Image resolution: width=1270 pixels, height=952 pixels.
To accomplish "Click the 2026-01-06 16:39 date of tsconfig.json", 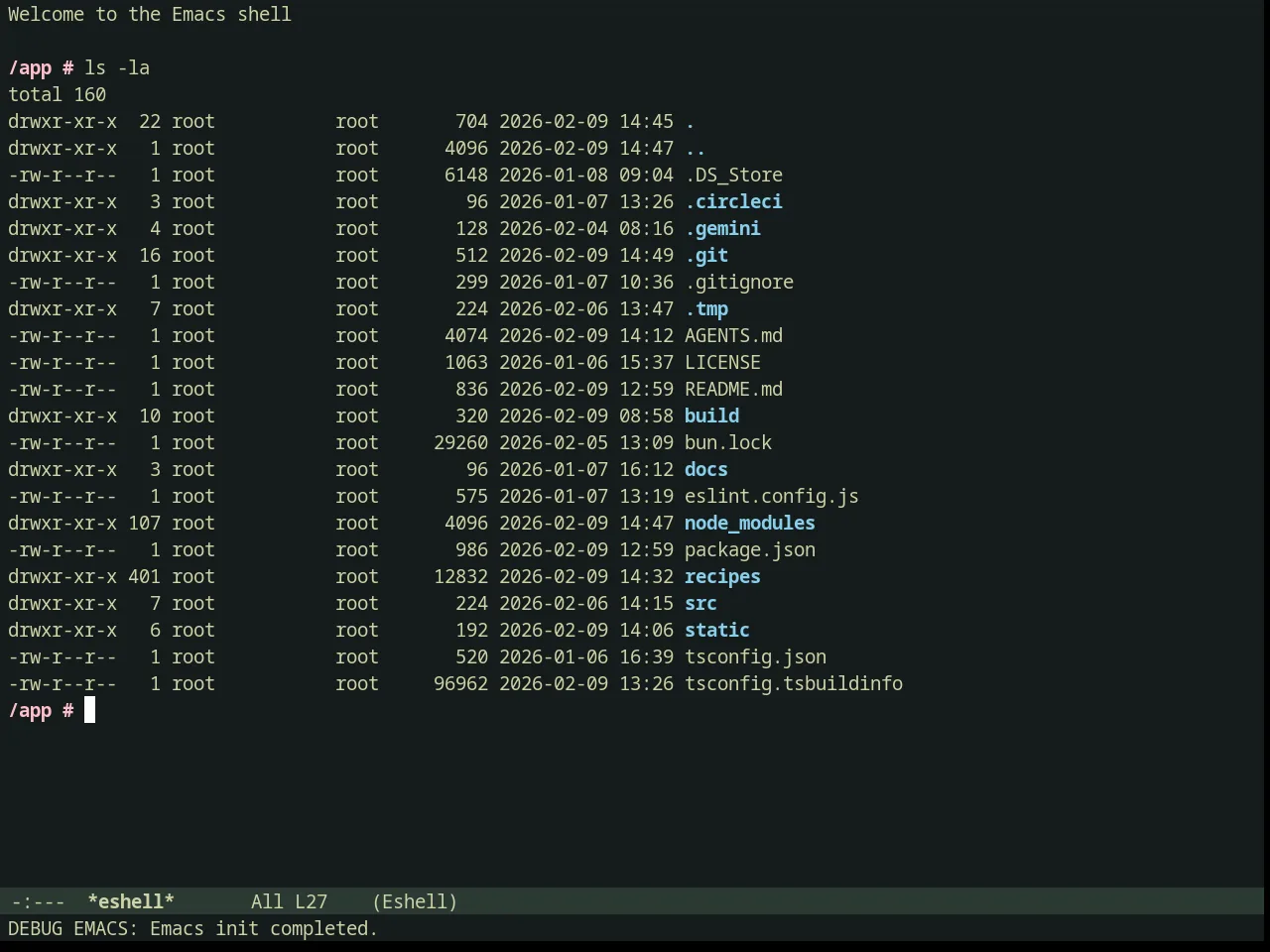I will tap(586, 656).
